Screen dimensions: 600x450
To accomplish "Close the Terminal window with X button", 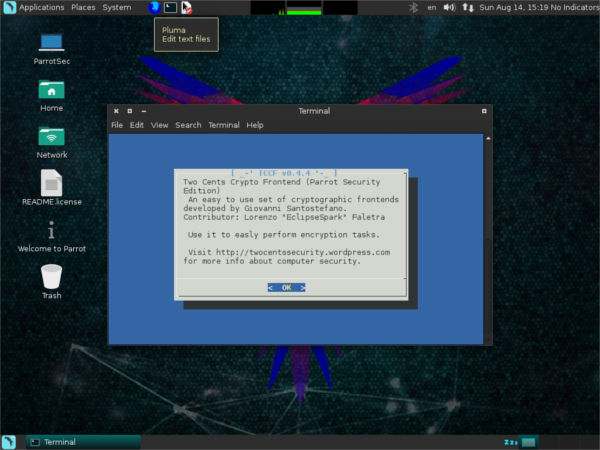I will pyautogui.click(x=116, y=111).
